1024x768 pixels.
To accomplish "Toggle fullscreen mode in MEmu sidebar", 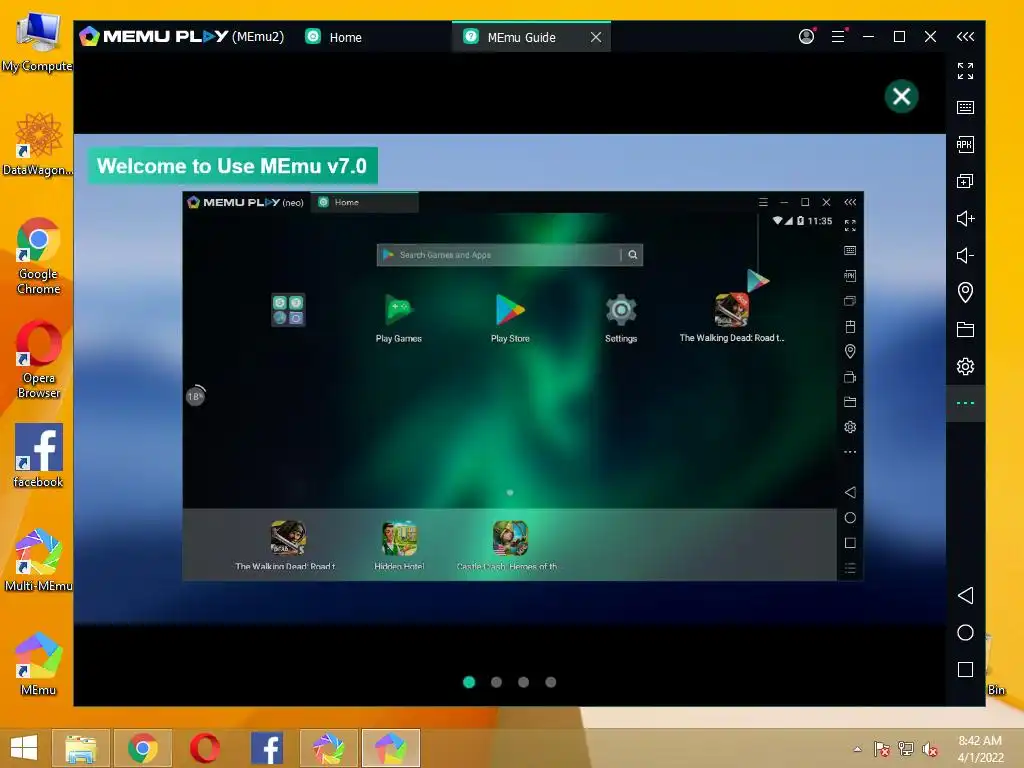I will [965, 71].
